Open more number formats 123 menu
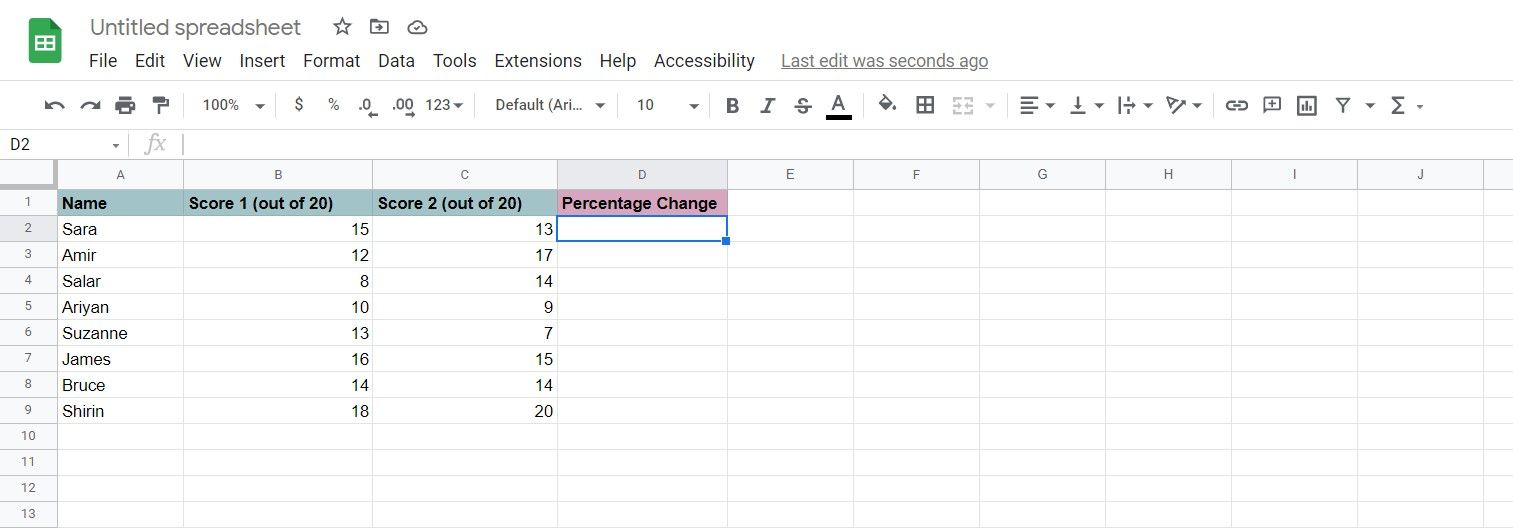Image resolution: width=1513 pixels, height=528 pixels. [444, 105]
